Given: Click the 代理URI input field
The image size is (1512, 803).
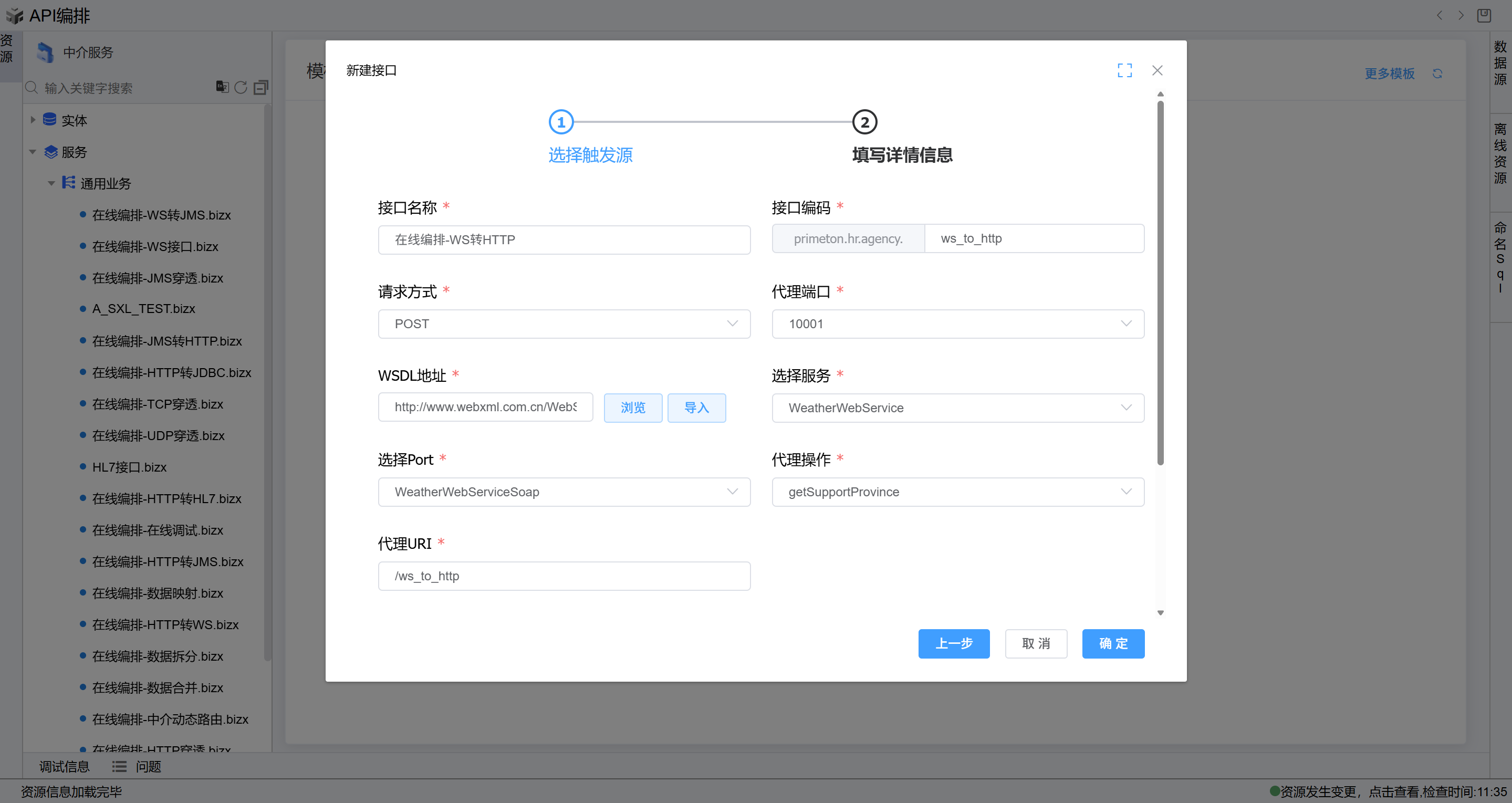Looking at the screenshot, I should tap(564, 576).
